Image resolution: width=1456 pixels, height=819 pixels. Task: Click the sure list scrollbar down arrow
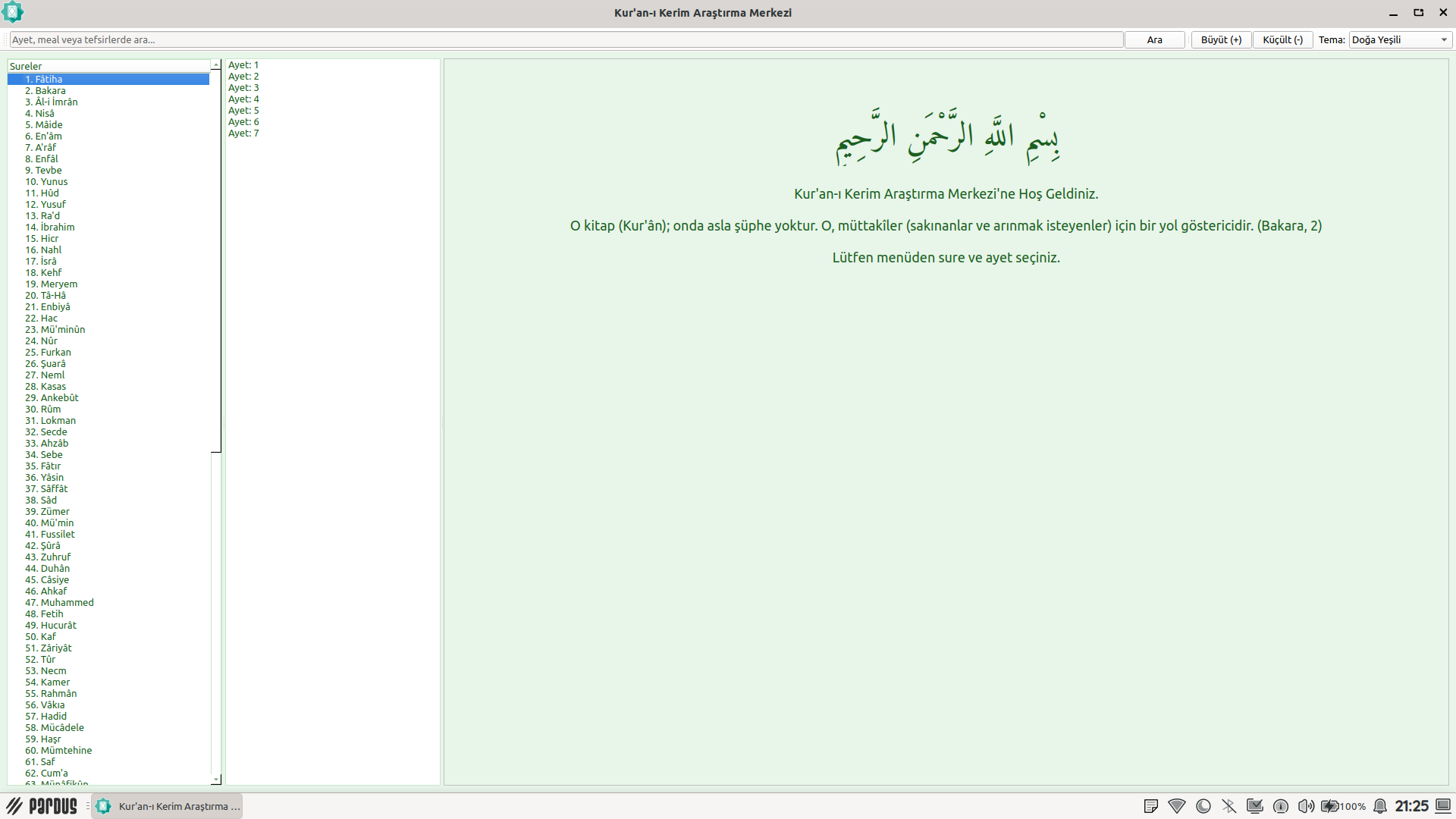216,779
